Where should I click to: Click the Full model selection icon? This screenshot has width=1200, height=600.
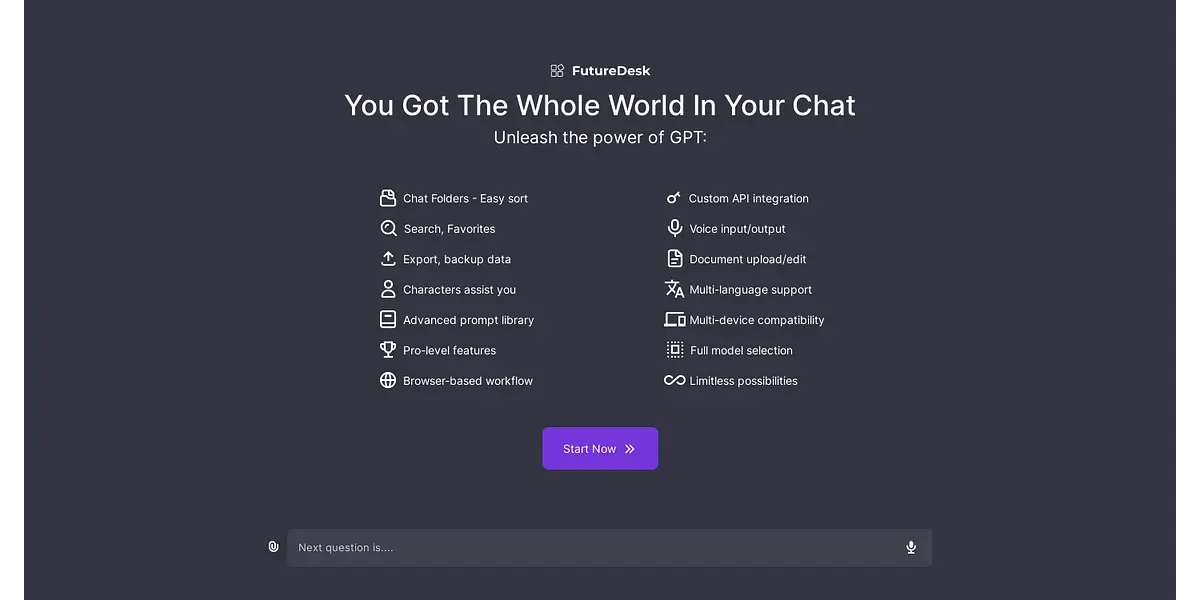[675, 350]
